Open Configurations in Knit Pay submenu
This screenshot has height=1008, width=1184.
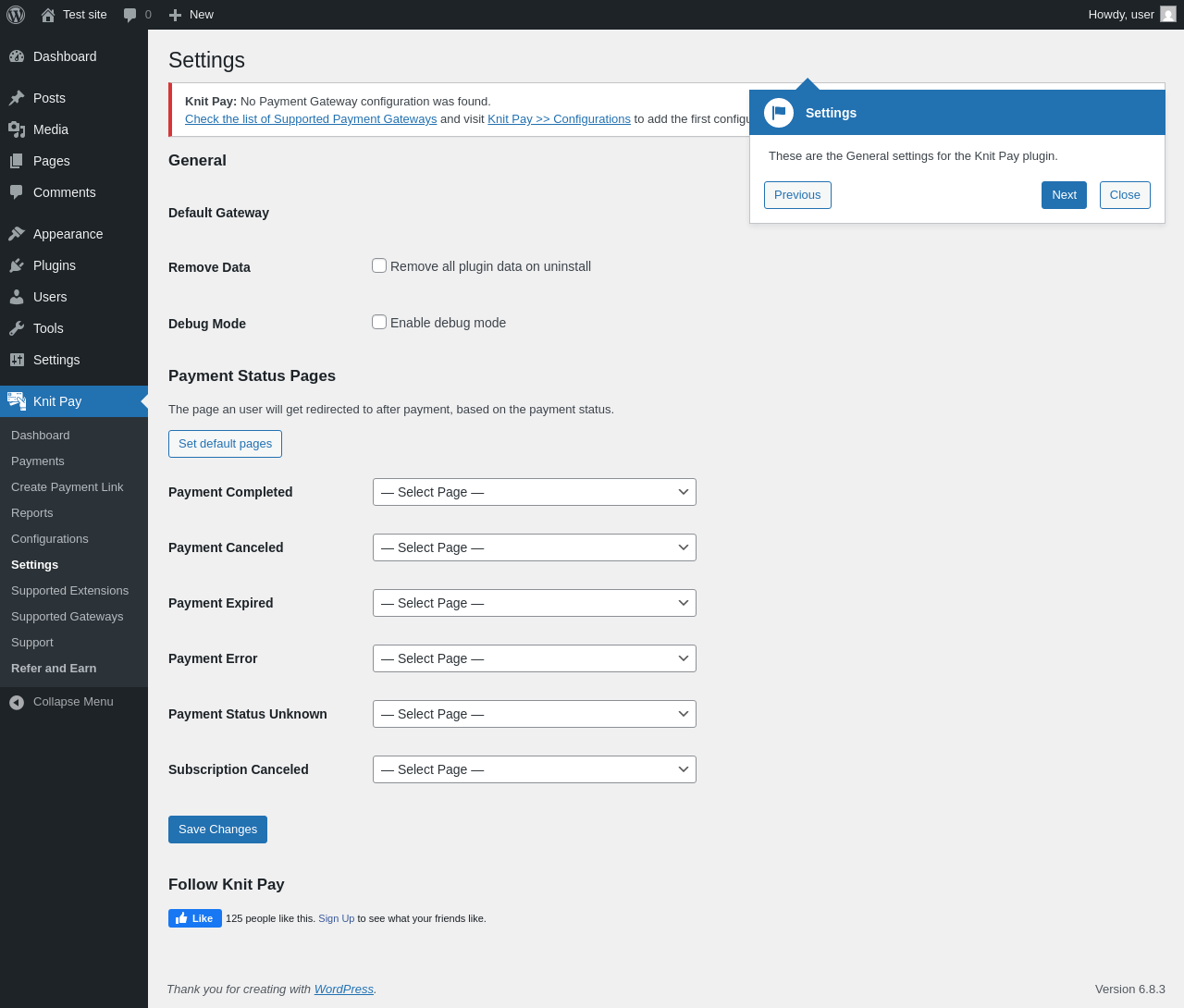coord(50,539)
